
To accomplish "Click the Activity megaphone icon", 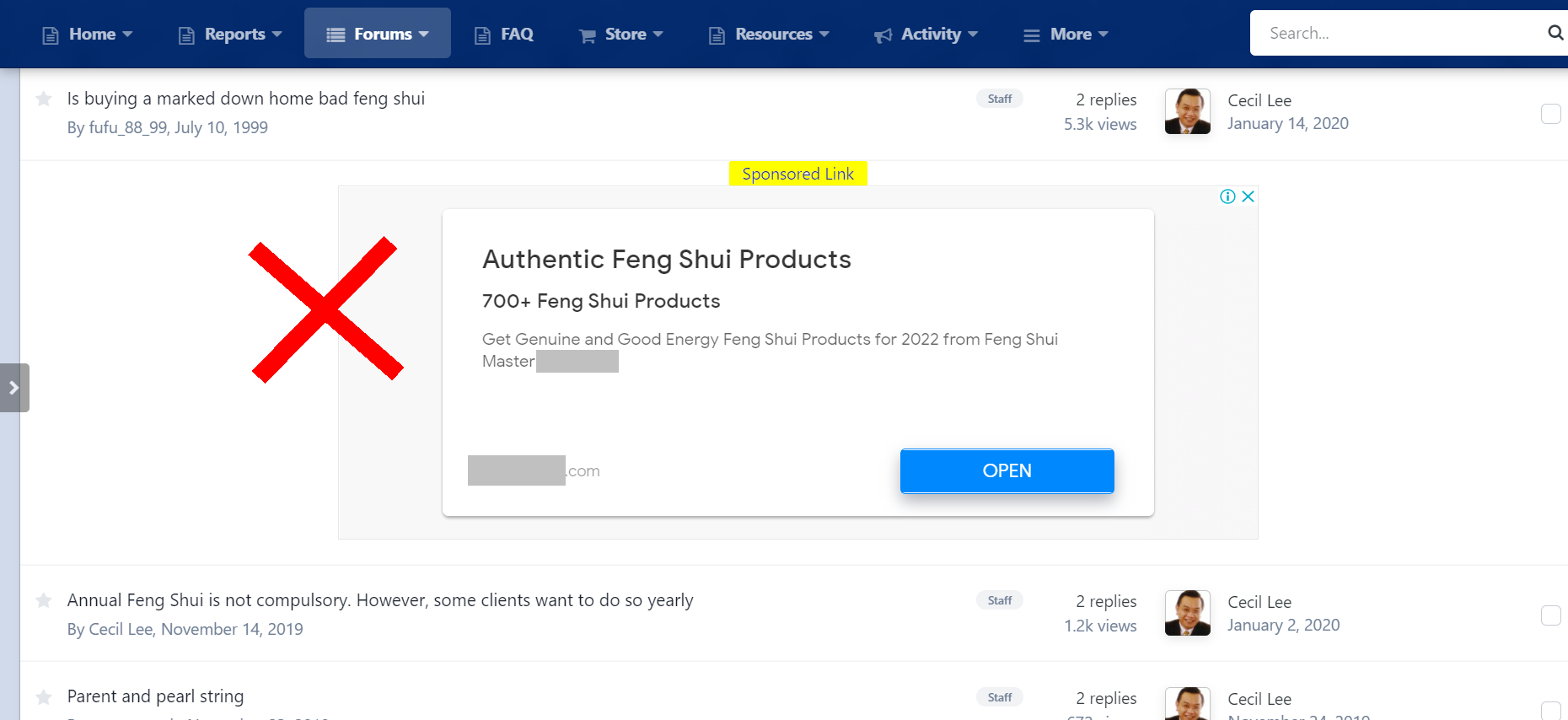I will (x=883, y=35).
